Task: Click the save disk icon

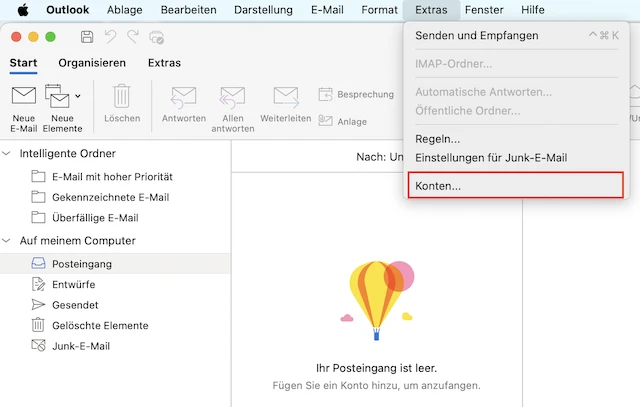Action: coord(87,37)
